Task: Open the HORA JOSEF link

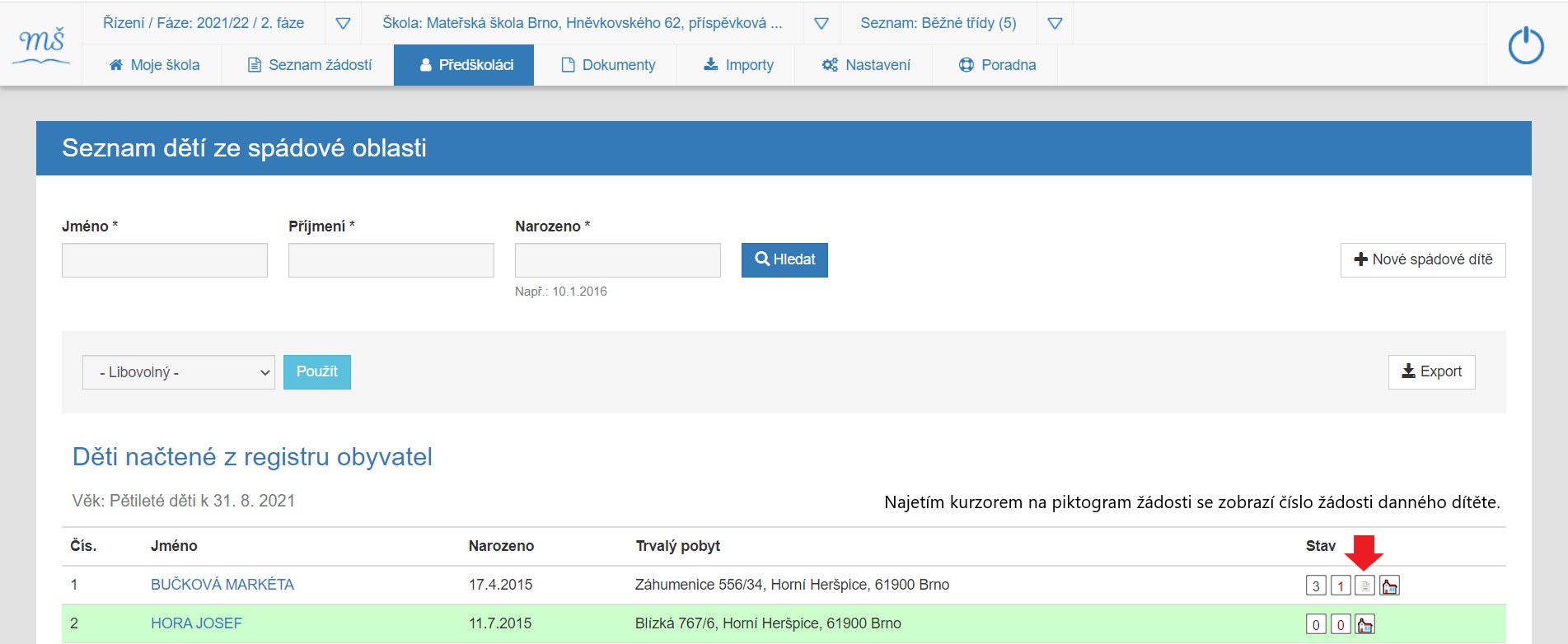Action: tap(196, 623)
